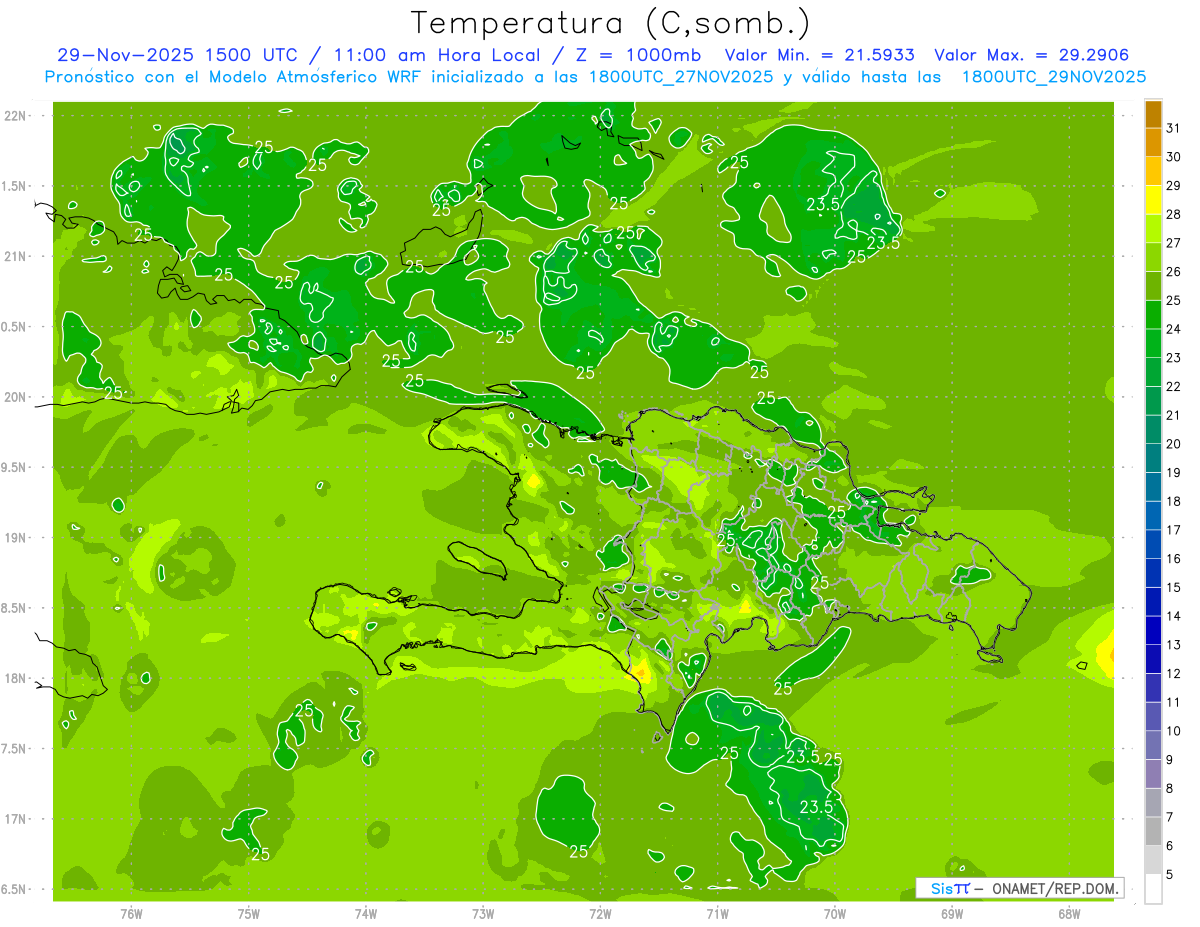Viewport: 1200px width, 927px height.
Task: Click the '17N' latitude axis label
Action: coord(15,820)
